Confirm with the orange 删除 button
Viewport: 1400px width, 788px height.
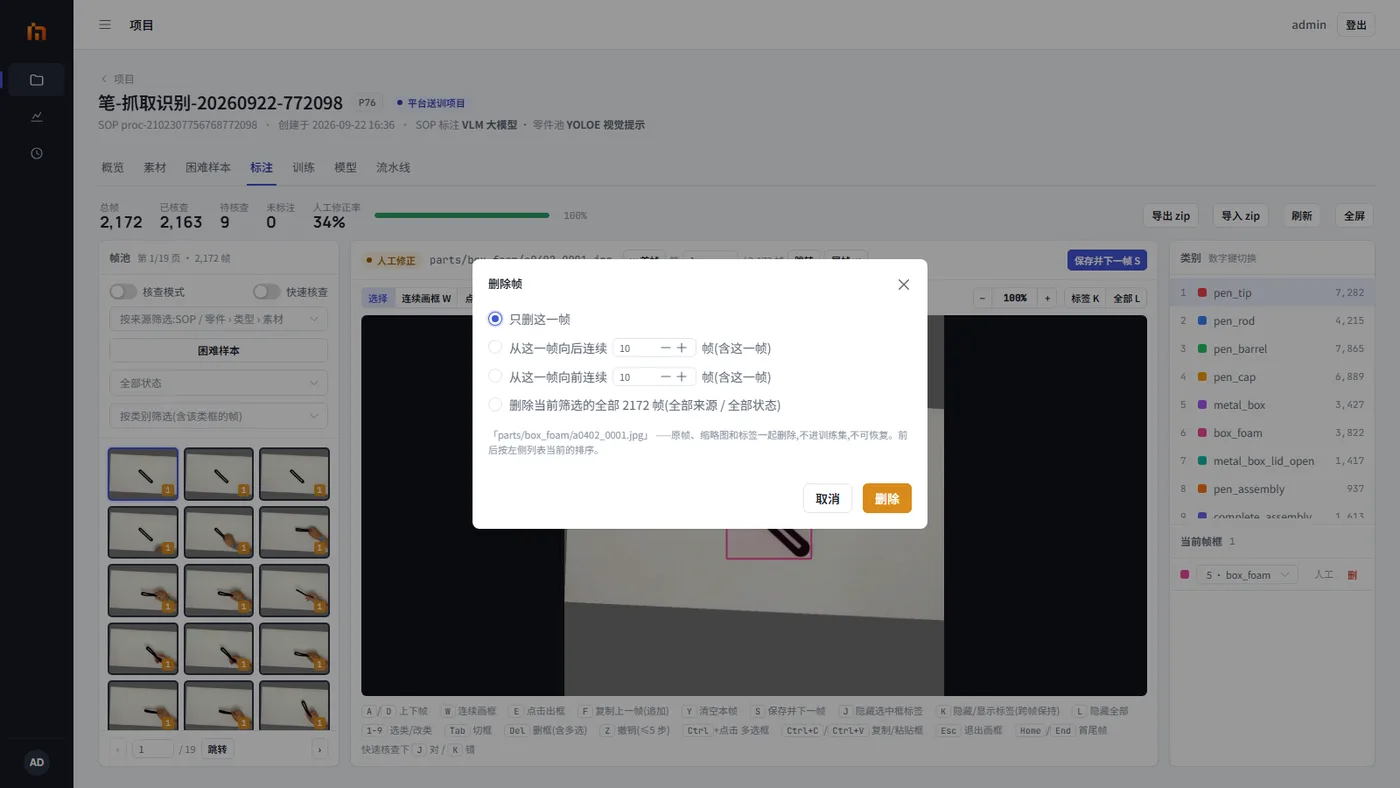pyautogui.click(x=887, y=498)
